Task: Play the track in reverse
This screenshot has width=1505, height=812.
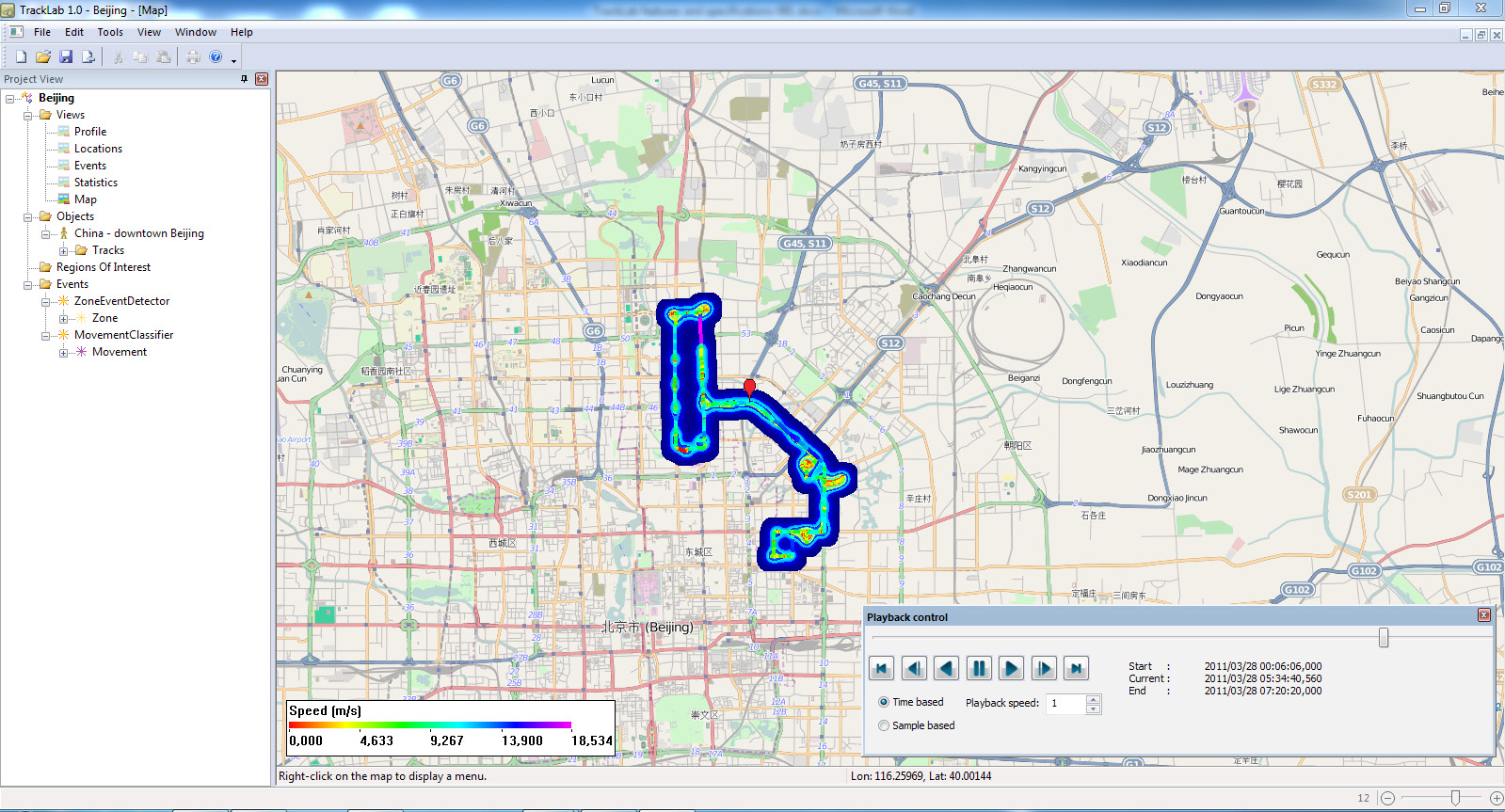Action: pyautogui.click(x=947, y=669)
